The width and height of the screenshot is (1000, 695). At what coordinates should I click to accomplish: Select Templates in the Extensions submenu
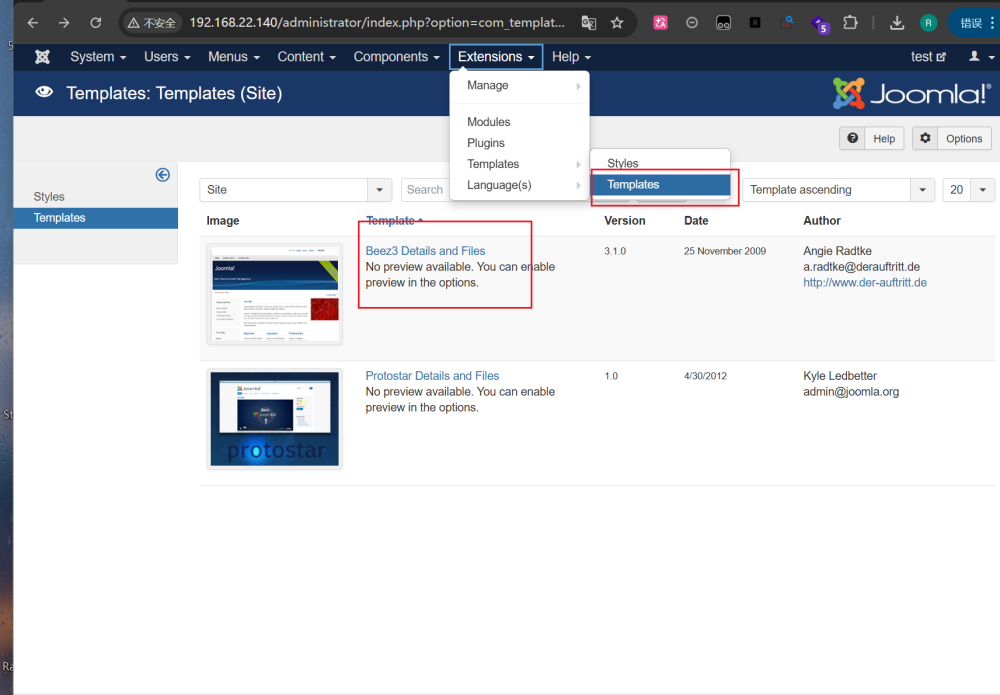[x=660, y=185]
